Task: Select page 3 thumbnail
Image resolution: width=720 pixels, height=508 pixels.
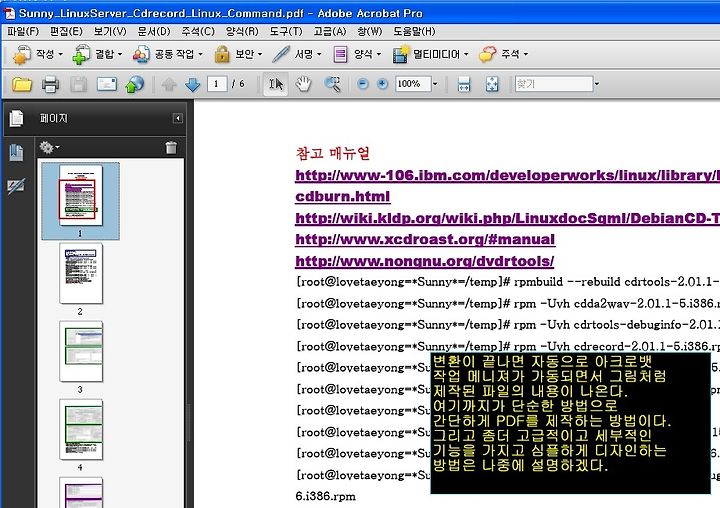Action: tap(81, 351)
